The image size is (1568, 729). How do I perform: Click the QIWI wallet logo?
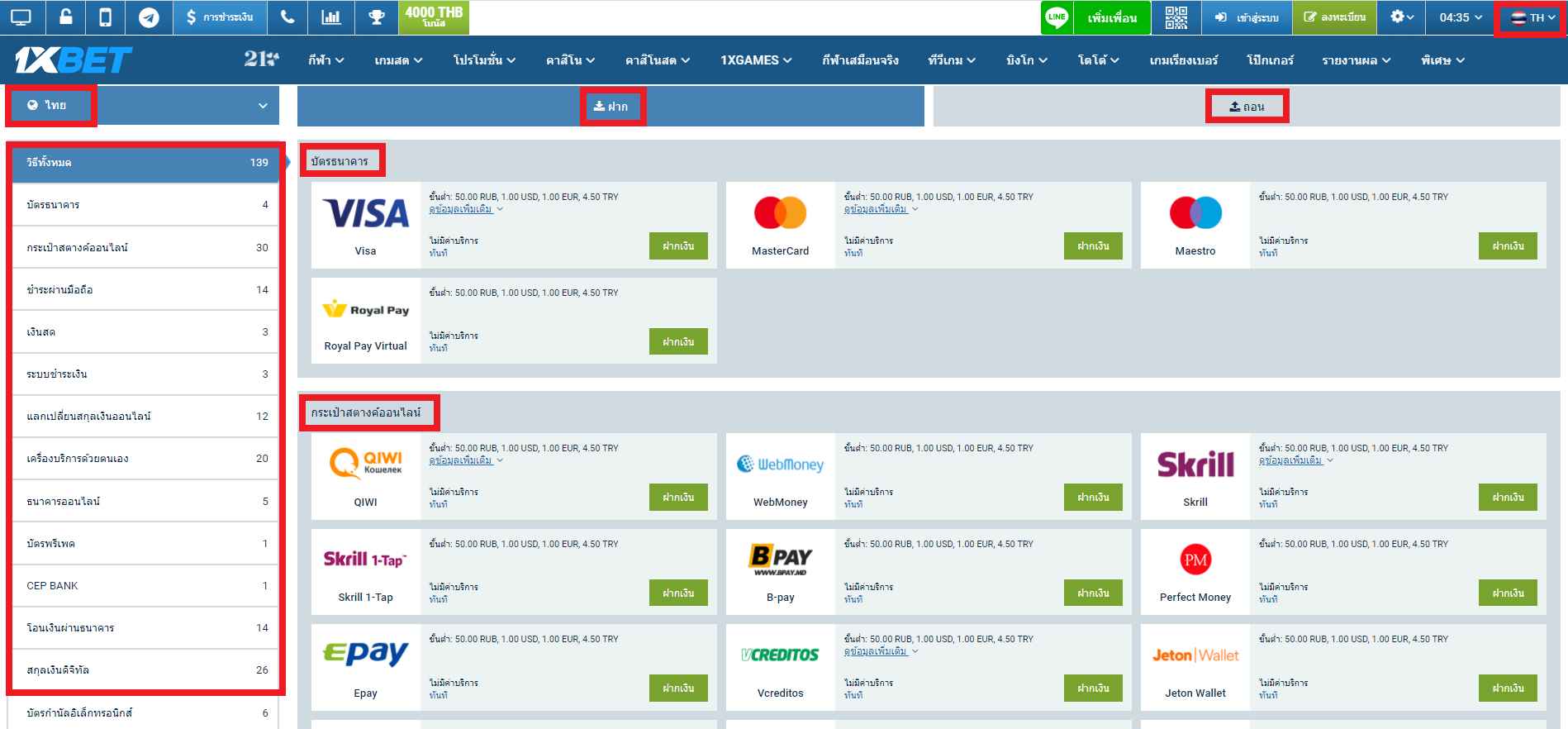click(x=366, y=464)
